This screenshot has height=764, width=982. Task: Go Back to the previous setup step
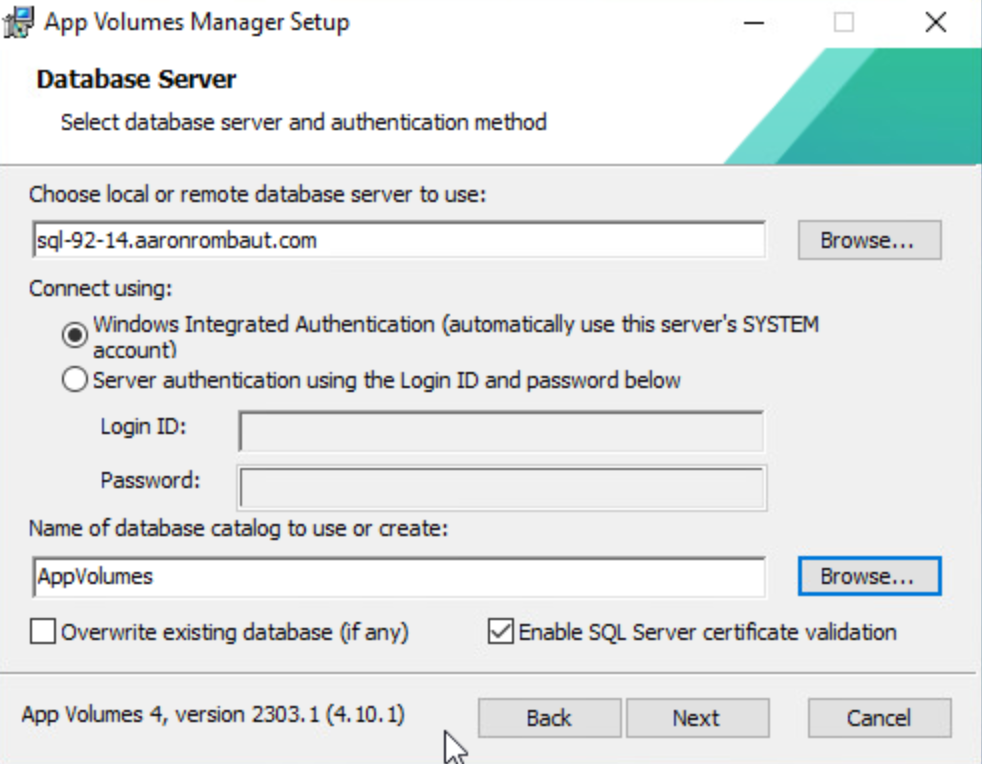click(549, 718)
